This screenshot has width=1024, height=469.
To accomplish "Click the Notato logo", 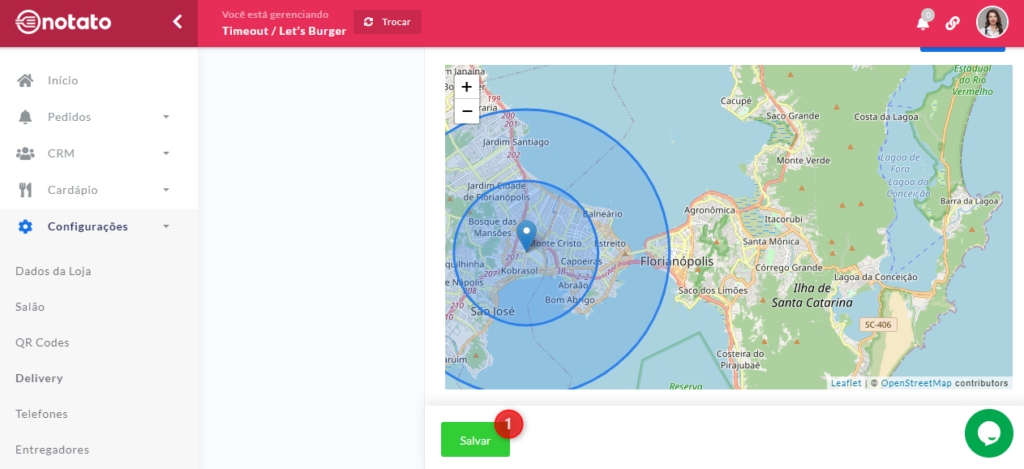I will (64, 22).
